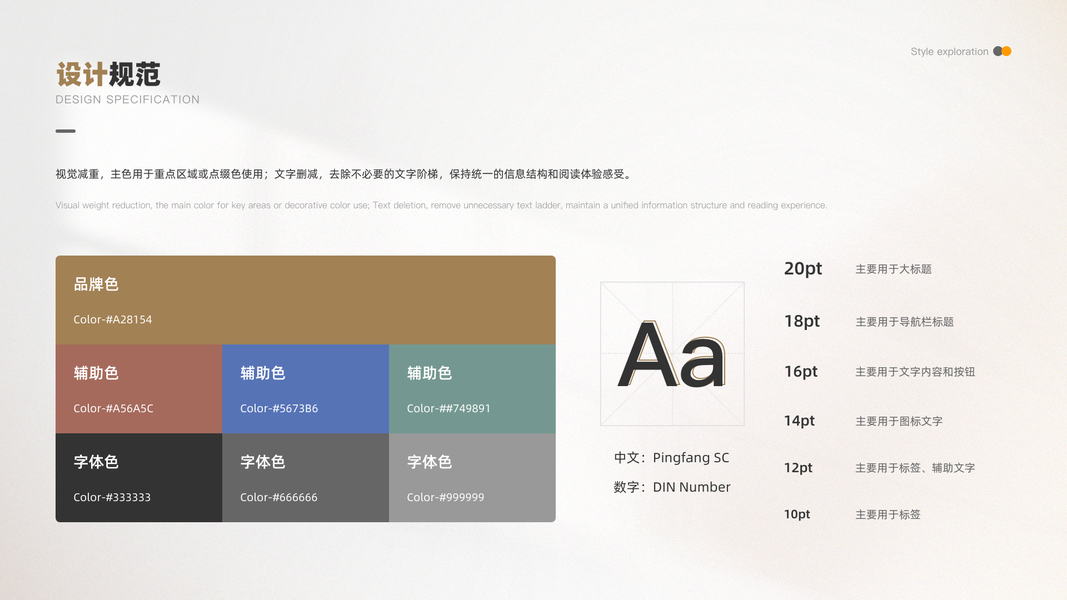
Task: Click the 数字: DIN Number font line
Action: pyautogui.click(x=672, y=487)
